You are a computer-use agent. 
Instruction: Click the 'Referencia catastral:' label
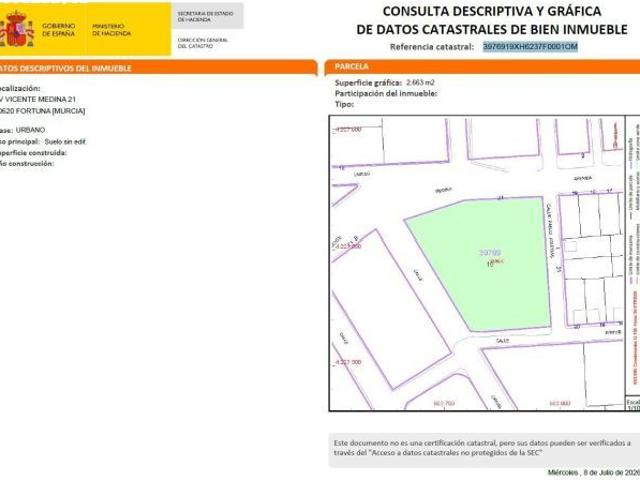point(432,47)
